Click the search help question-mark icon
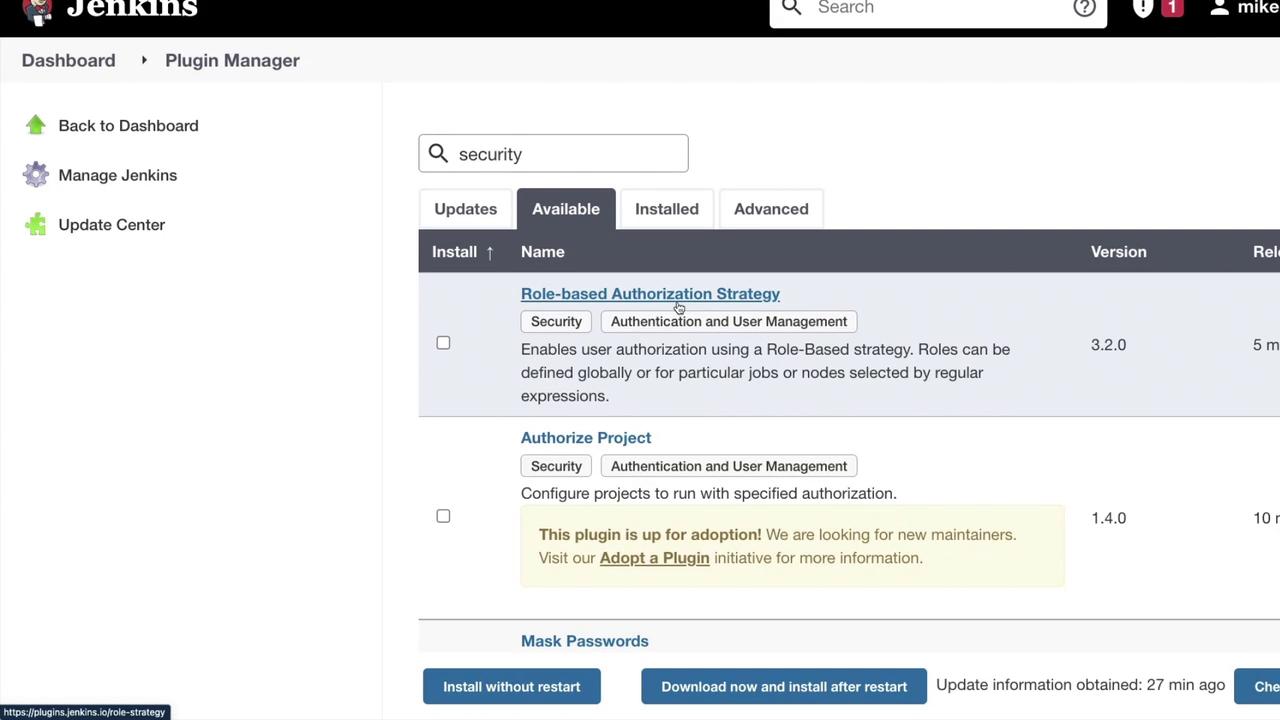Viewport: 1280px width, 720px height. click(1084, 8)
